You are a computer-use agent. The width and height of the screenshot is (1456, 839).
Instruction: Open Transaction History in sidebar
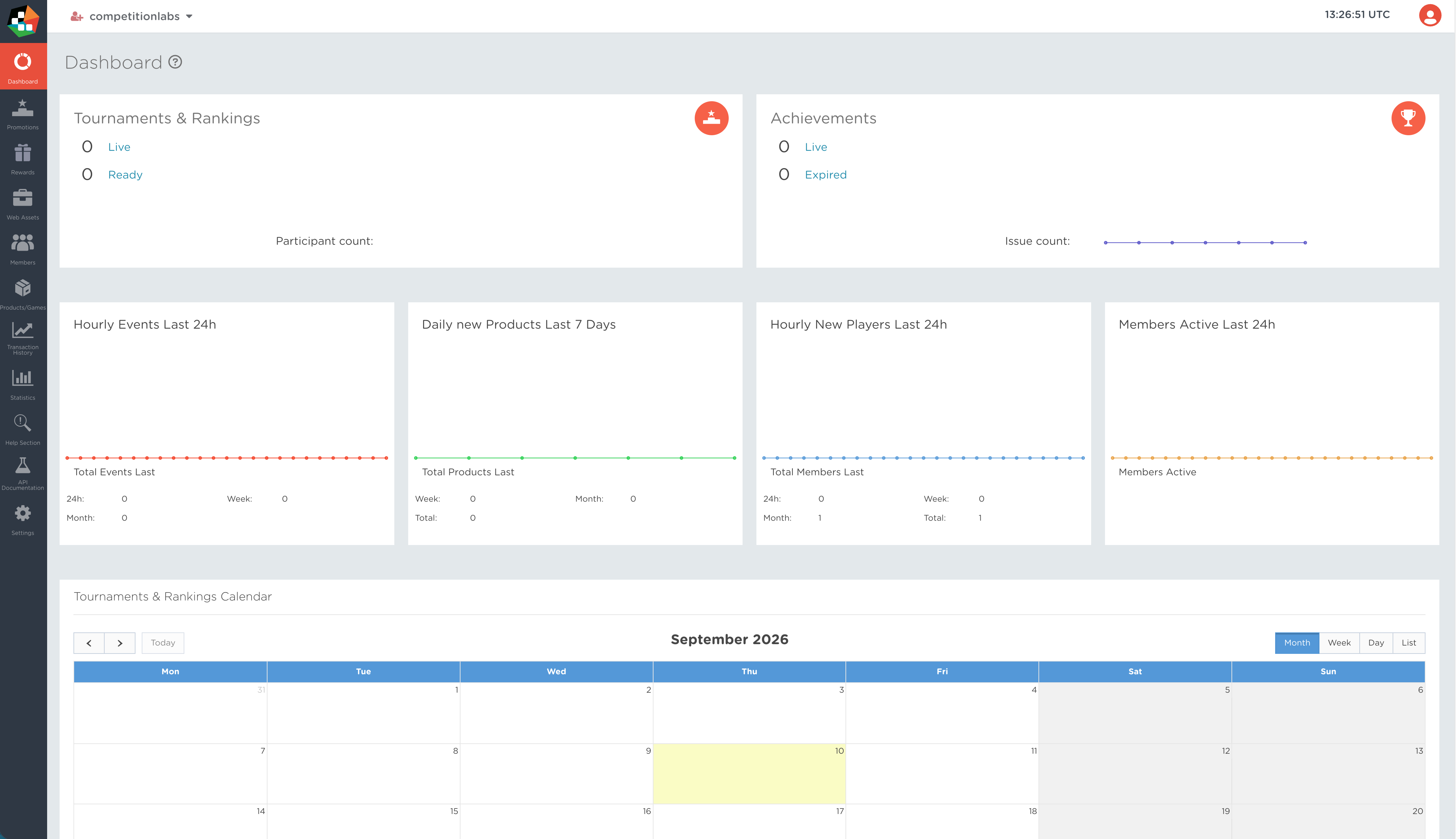(23, 339)
